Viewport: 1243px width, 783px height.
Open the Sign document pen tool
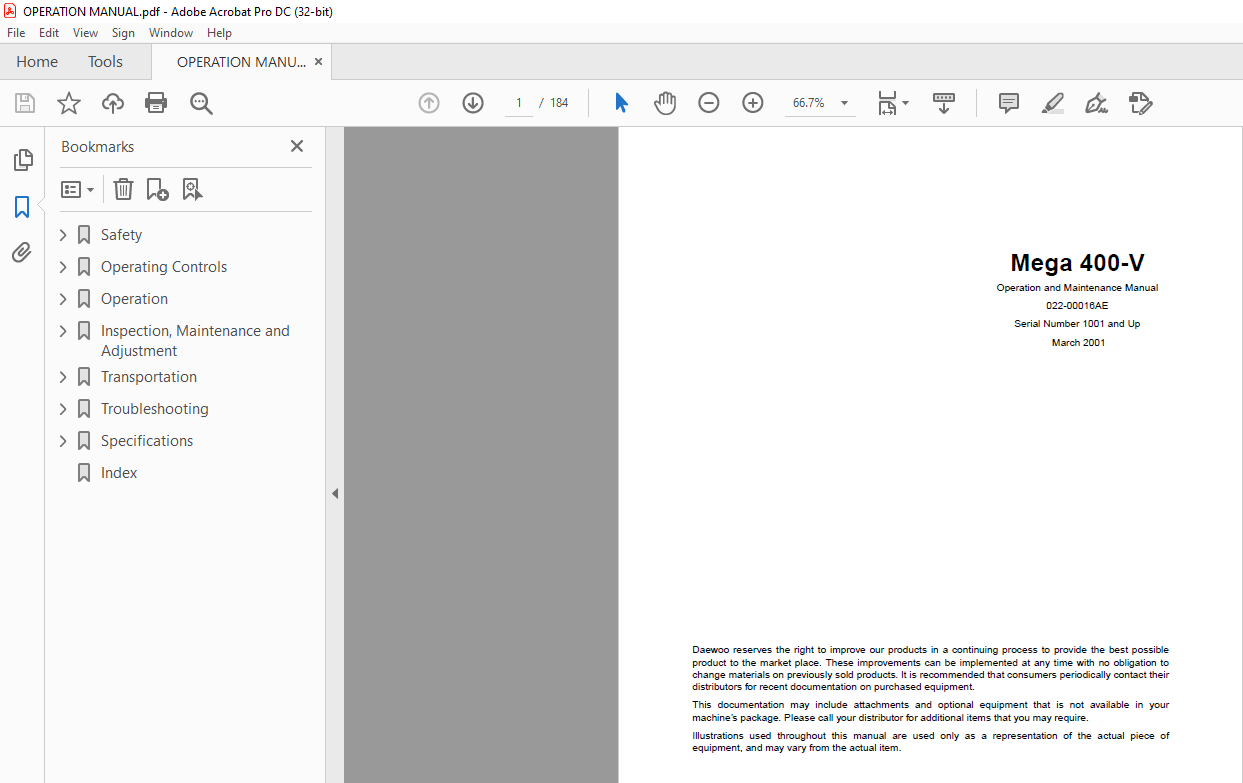(x=1096, y=103)
